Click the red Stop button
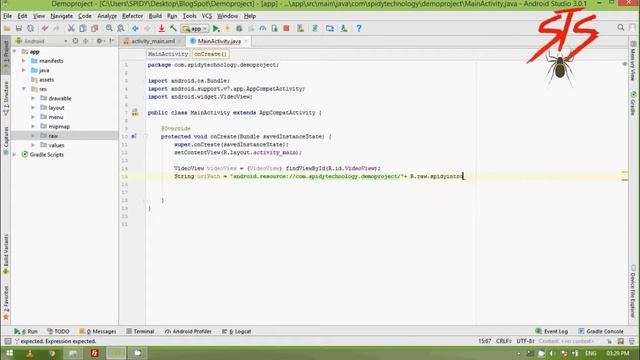Image resolution: width=640 pixels, height=360 pixels. (x=287, y=28)
